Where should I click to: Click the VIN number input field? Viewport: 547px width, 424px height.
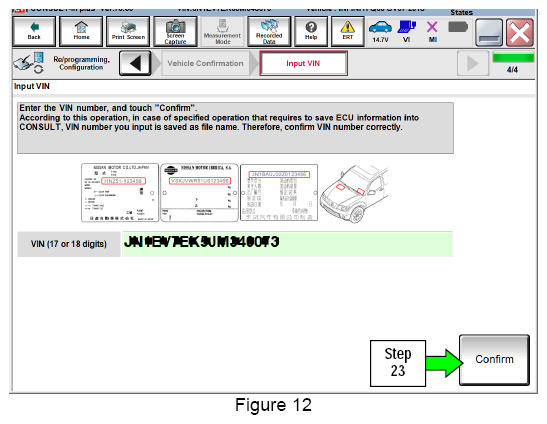coord(287,244)
